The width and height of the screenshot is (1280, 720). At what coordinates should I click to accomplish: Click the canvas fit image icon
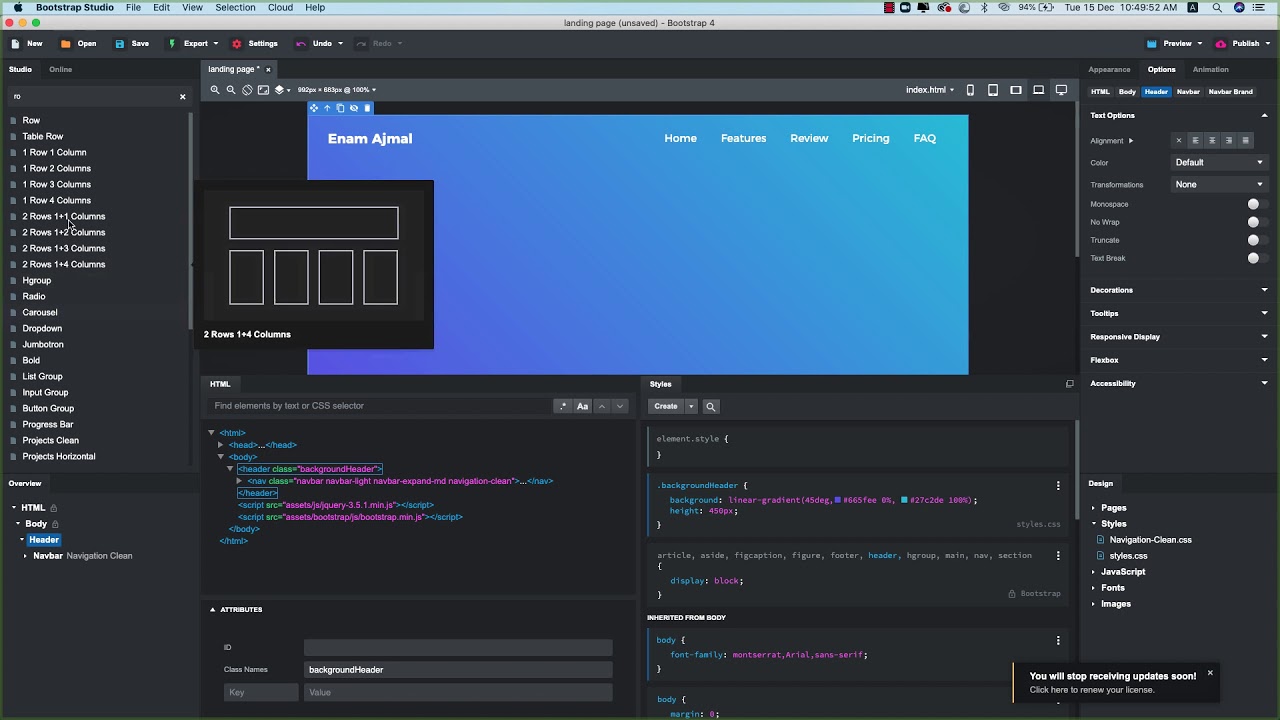click(x=263, y=90)
